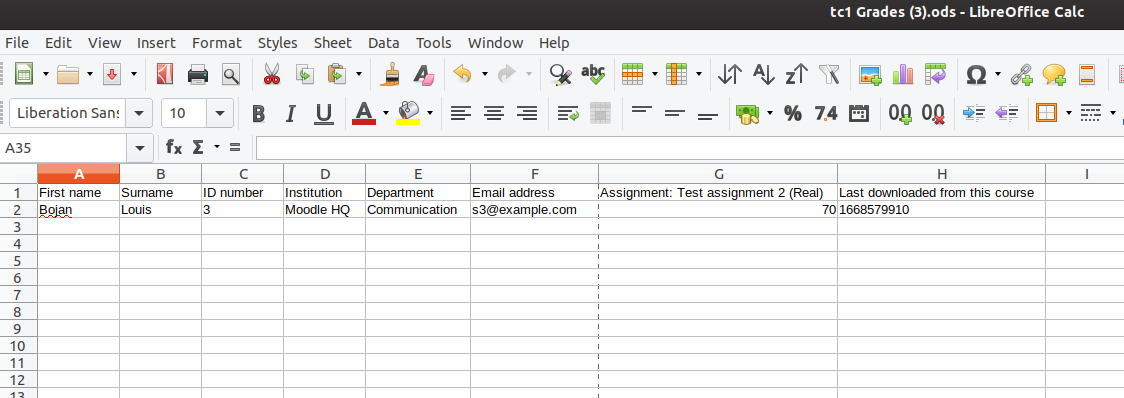Expand the Paste options arrow
The image size is (1124, 398).
[x=358, y=74]
